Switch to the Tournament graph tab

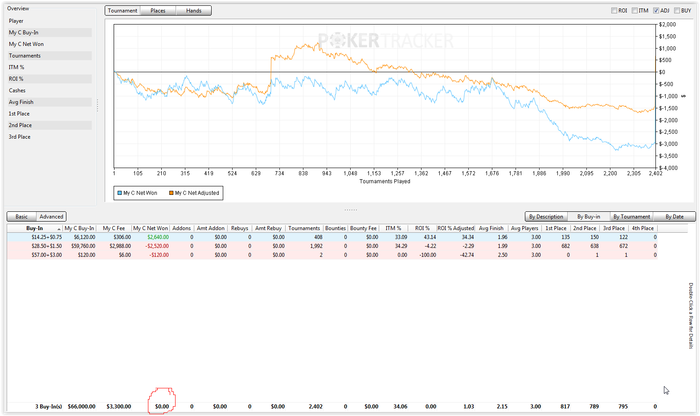(x=122, y=10)
